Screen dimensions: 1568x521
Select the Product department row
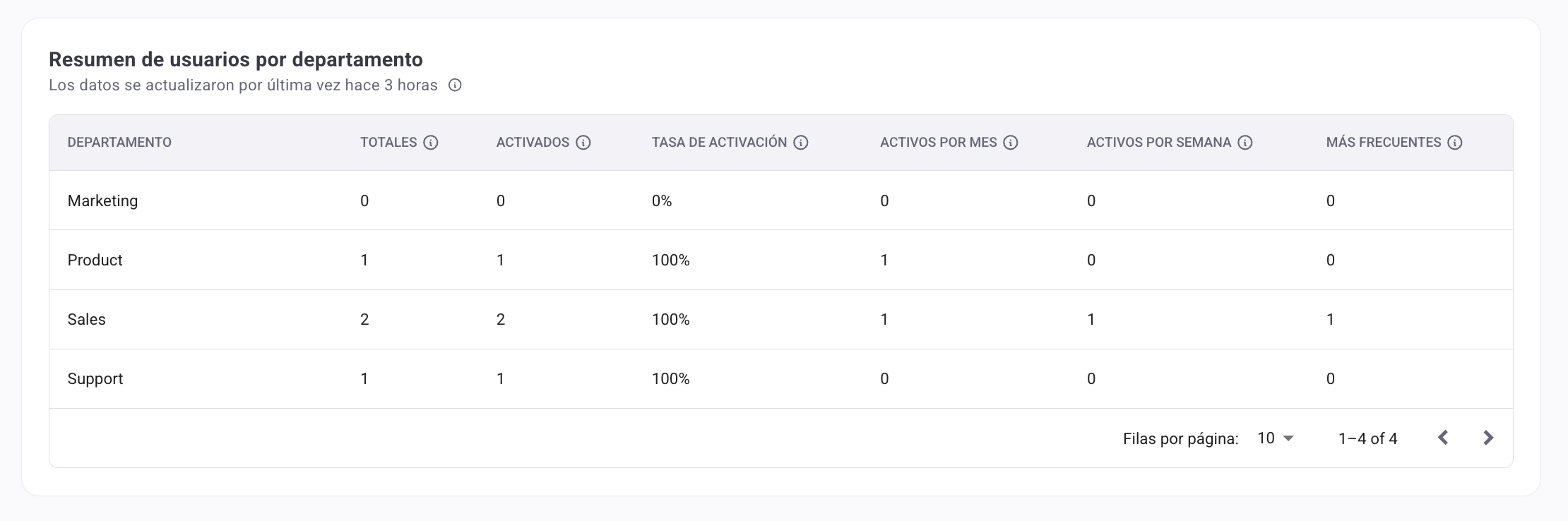pos(781,260)
